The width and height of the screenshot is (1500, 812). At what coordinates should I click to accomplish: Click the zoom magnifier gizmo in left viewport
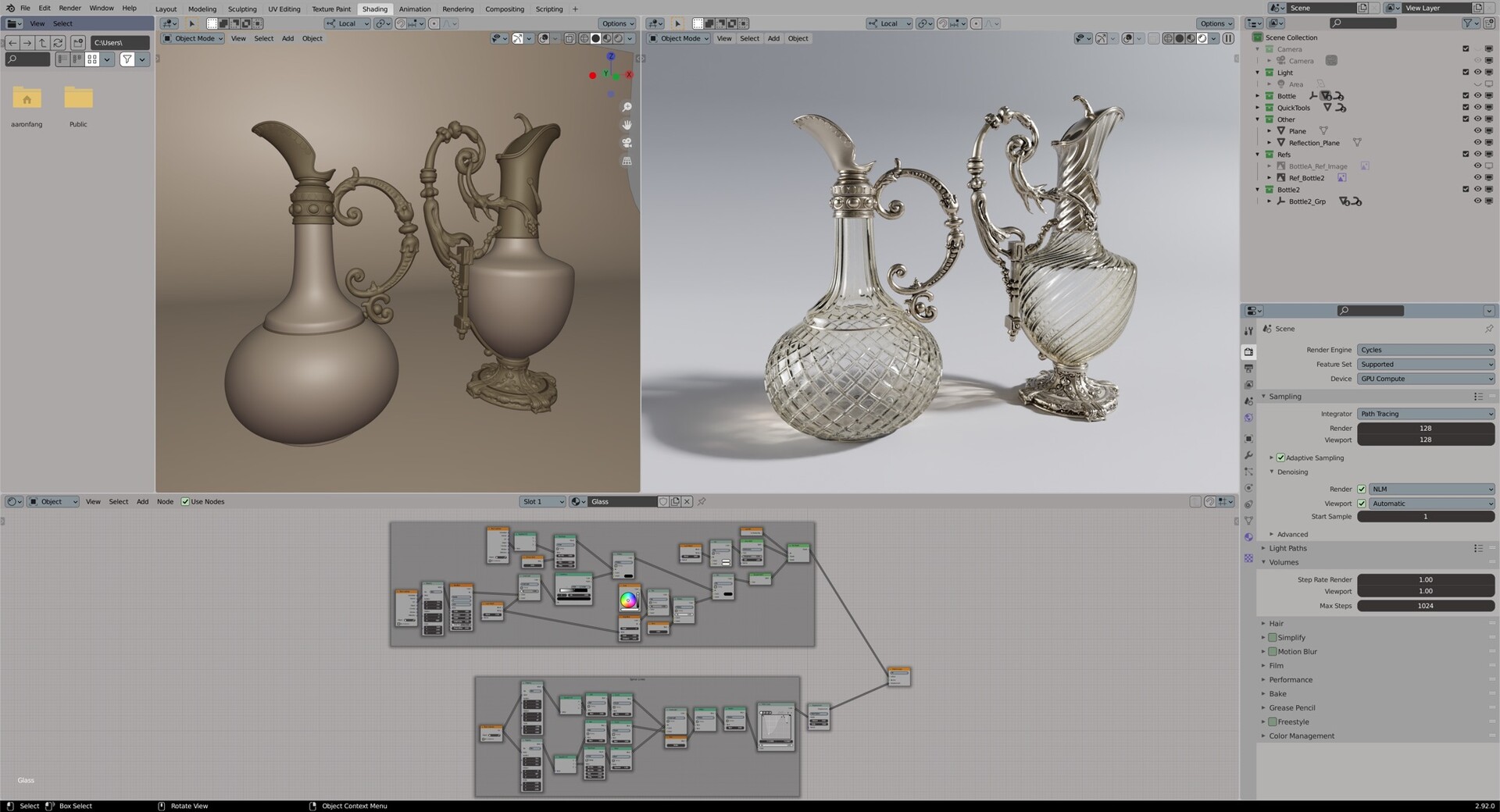[x=627, y=107]
